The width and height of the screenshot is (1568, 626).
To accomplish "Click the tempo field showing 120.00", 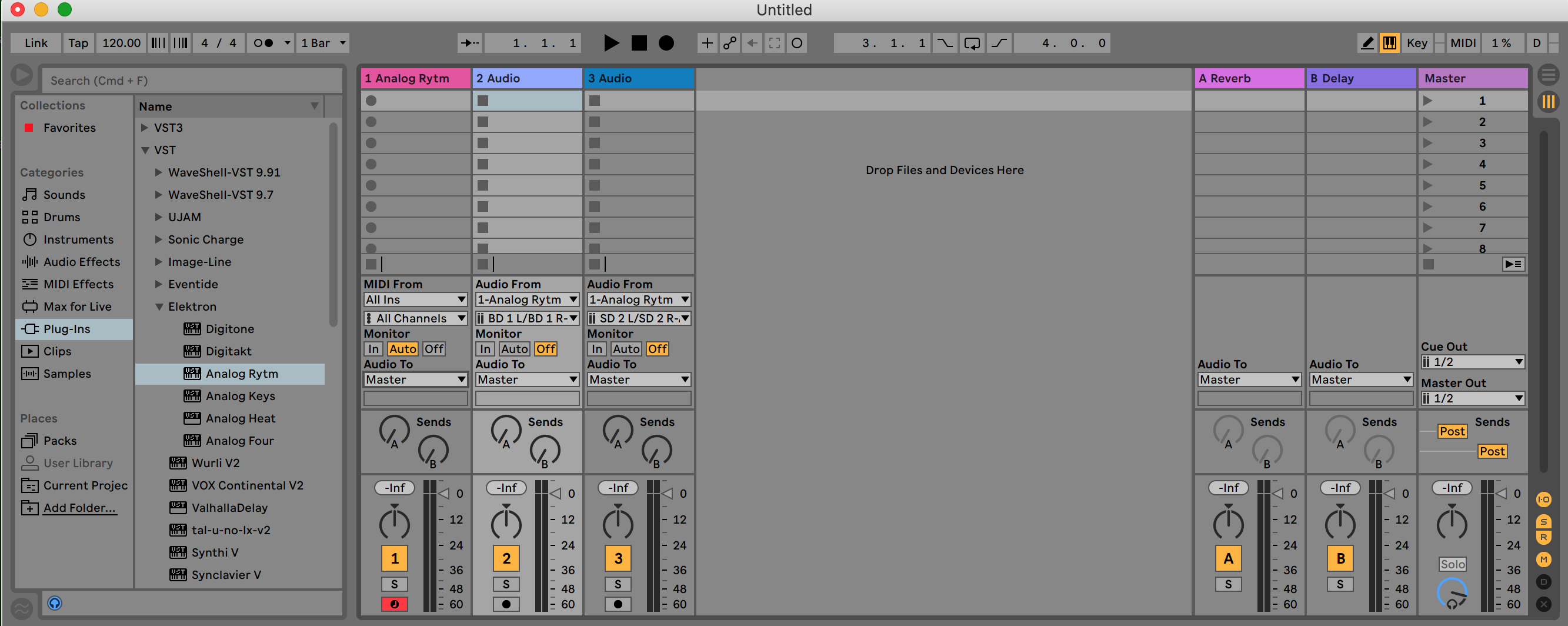I will point(121,43).
